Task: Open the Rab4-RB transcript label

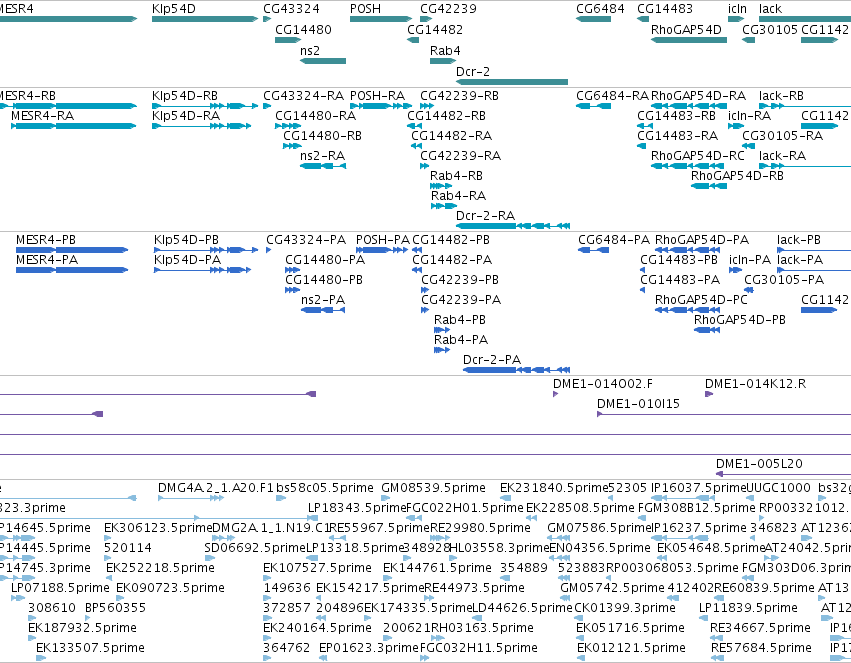Action: (456, 176)
